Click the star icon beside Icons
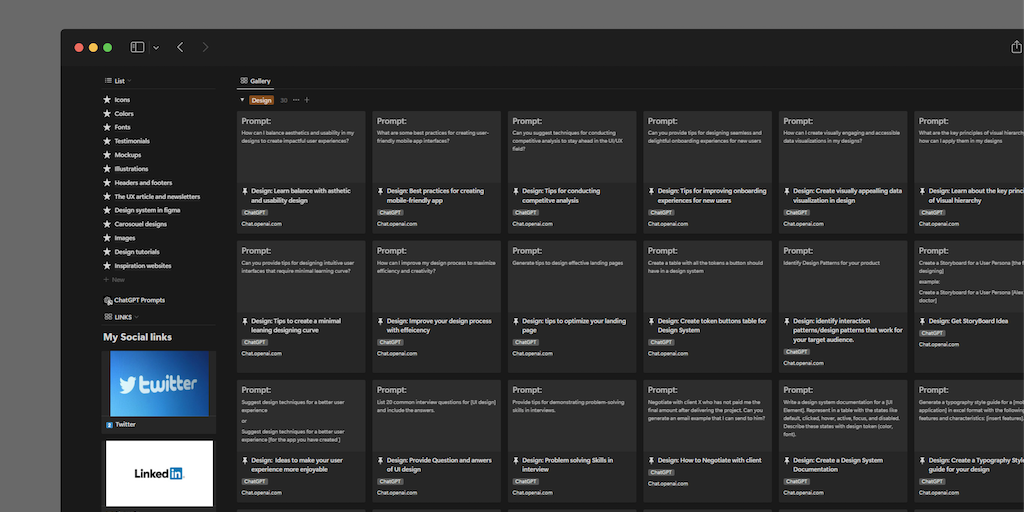Image resolution: width=1024 pixels, height=512 pixels. click(107, 100)
